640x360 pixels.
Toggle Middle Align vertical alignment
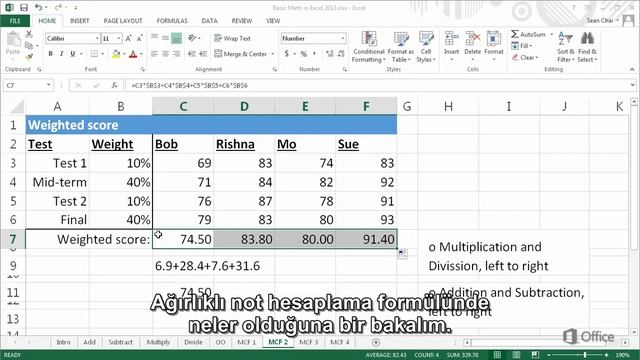click(x=165, y=38)
